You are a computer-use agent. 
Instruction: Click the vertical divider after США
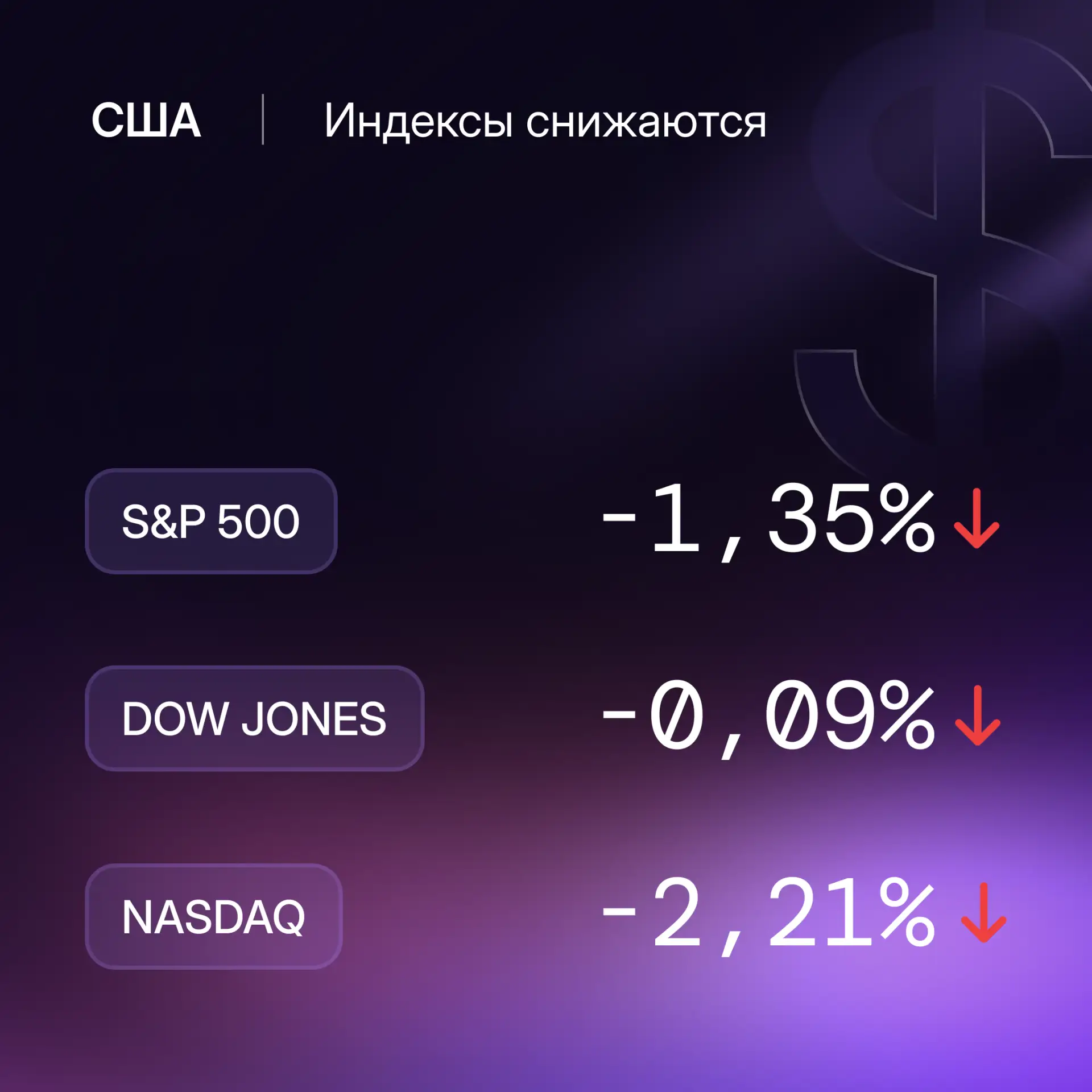click(263, 119)
